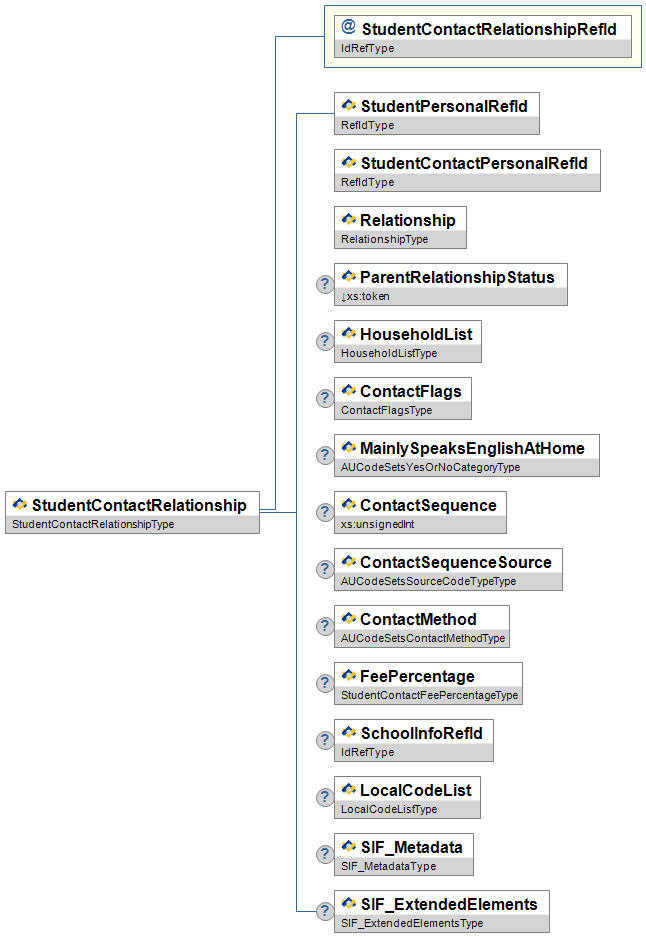This screenshot has width=646, height=937.
Task: Select the StudentContactRelationship root element
Action: click(x=138, y=505)
